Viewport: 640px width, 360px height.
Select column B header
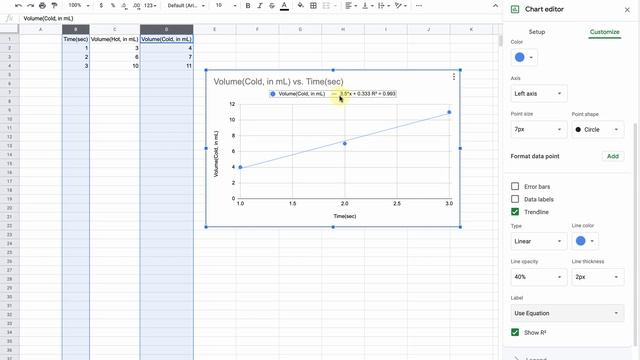76,29
